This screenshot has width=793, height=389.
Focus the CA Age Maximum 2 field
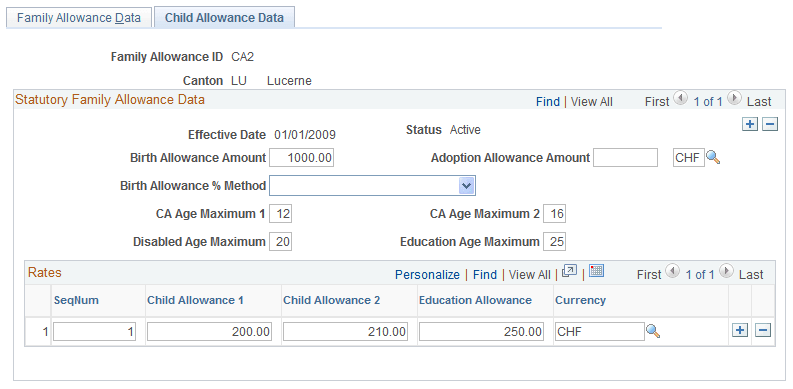pyautogui.click(x=554, y=214)
